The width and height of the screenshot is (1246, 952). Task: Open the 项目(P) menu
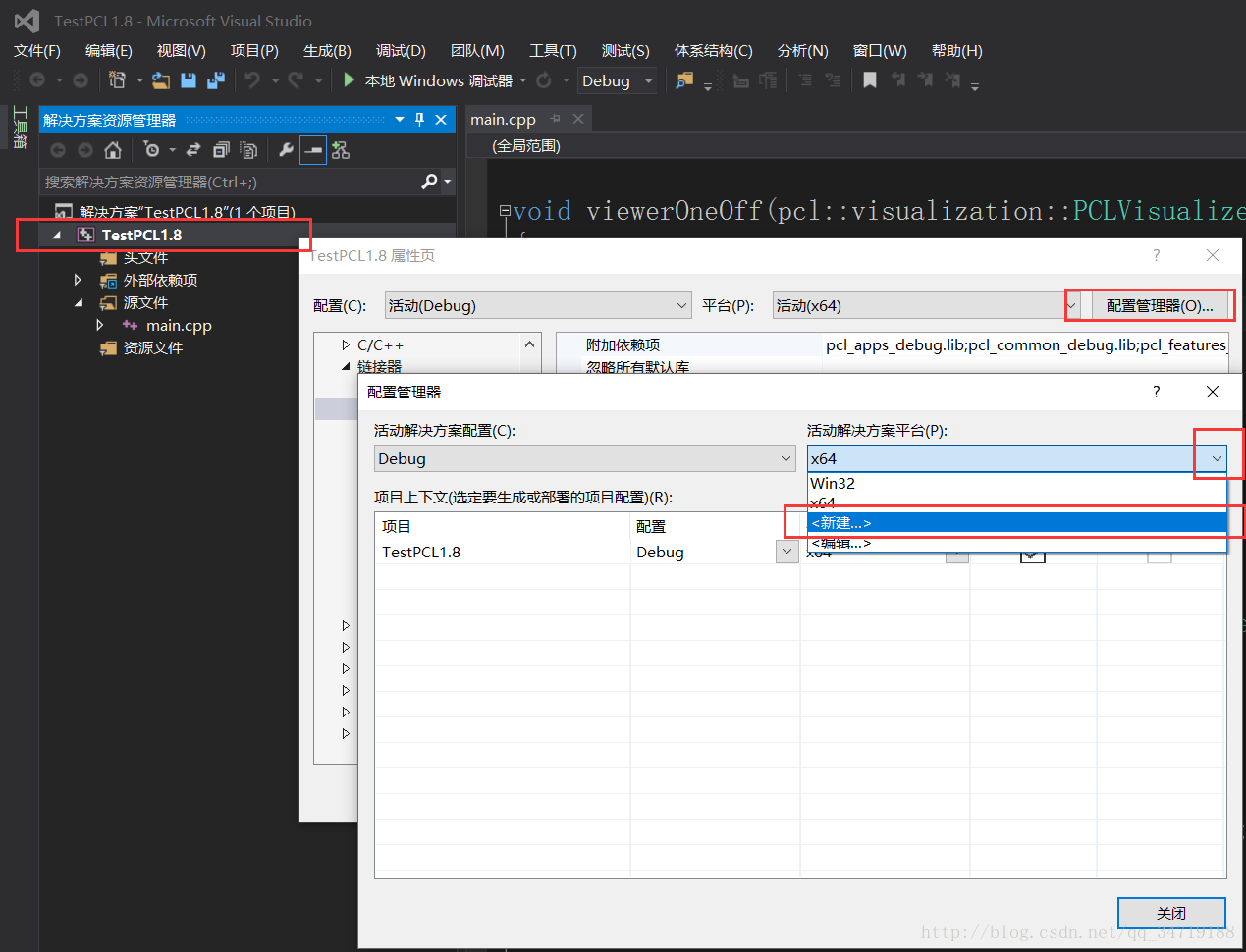pyautogui.click(x=254, y=50)
